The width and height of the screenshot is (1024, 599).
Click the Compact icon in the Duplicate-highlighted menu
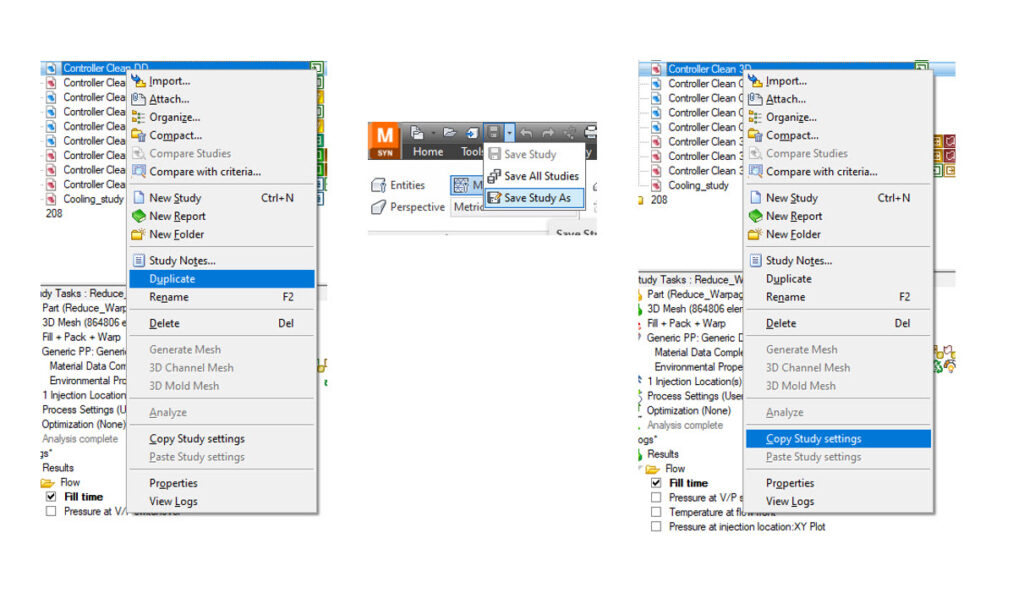[138, 135]
